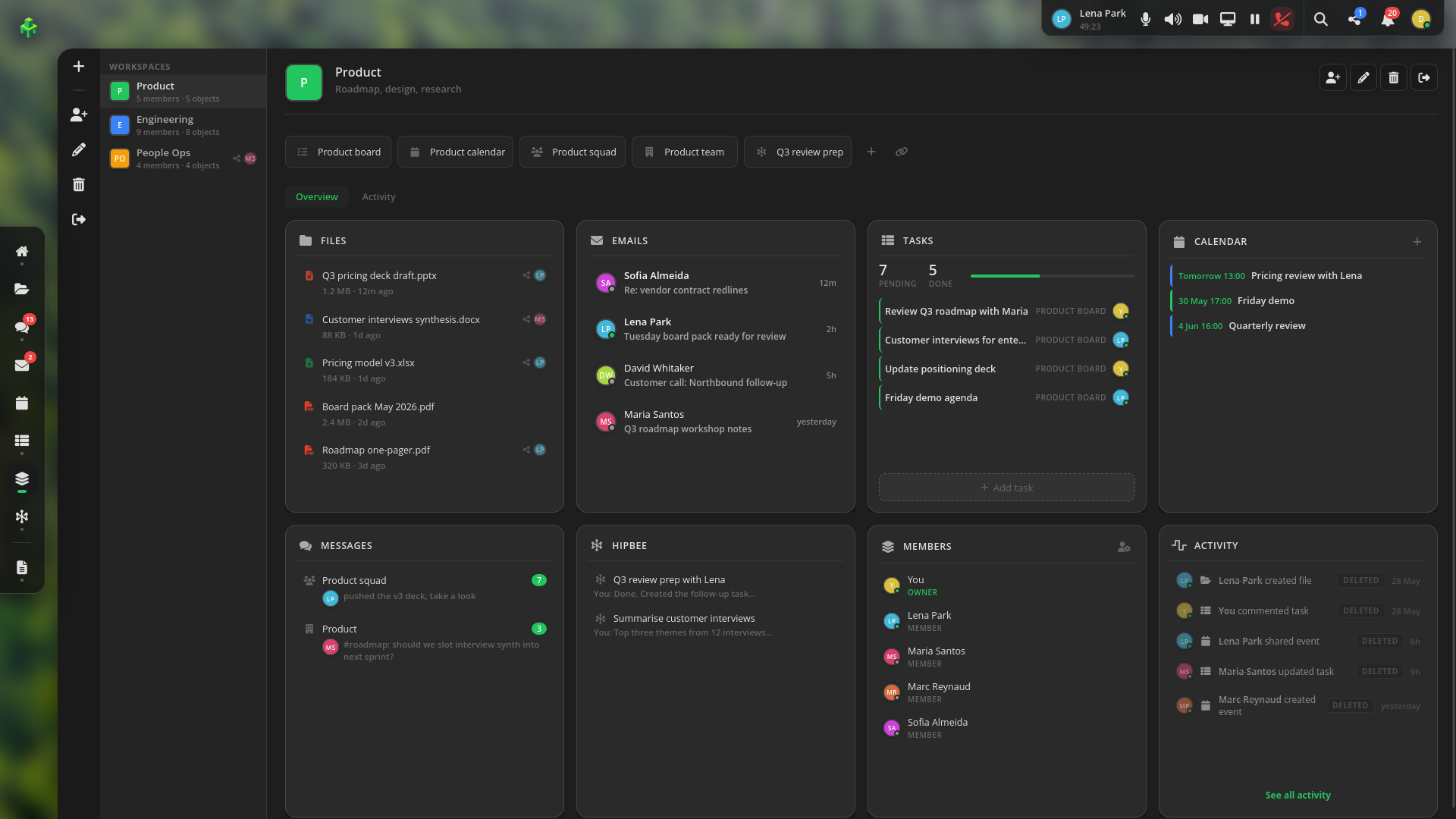The height and width of the screenshot is (819, 1456).
Task: Open Pricing model v3.xlsx file
Action: (x=425, y=370)
